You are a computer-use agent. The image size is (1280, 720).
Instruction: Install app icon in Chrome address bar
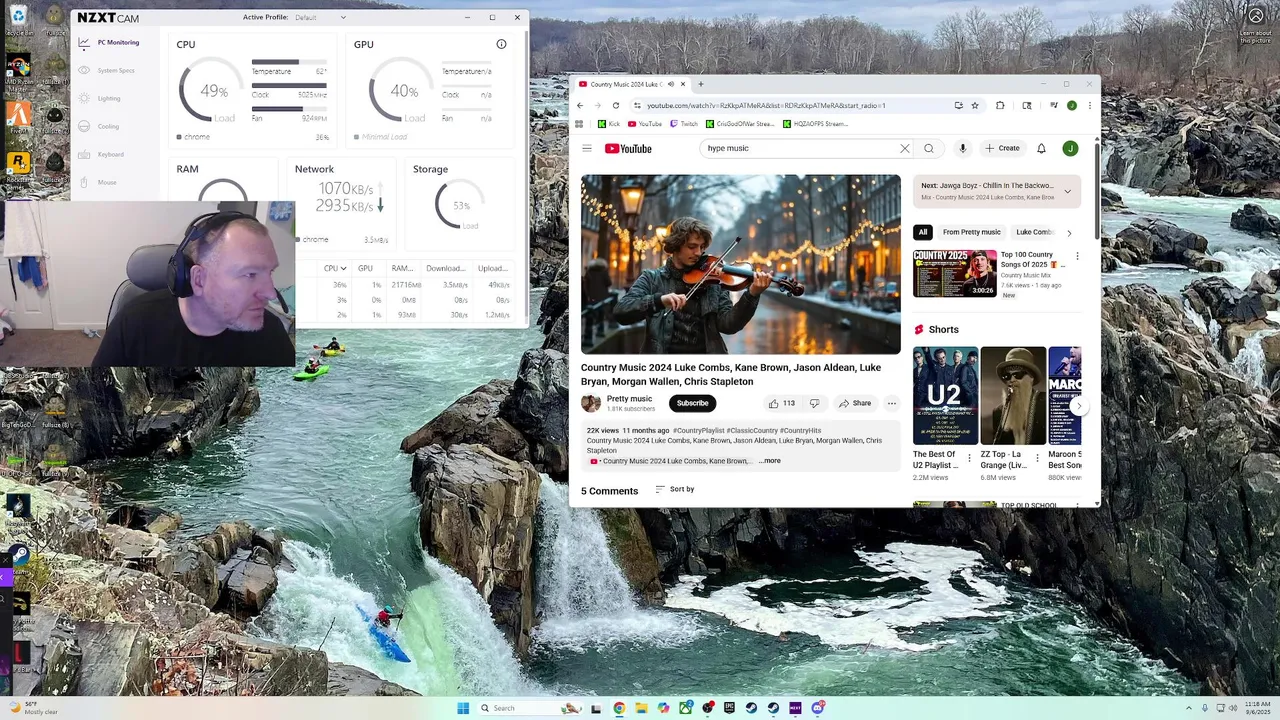[x=958, y=105]
